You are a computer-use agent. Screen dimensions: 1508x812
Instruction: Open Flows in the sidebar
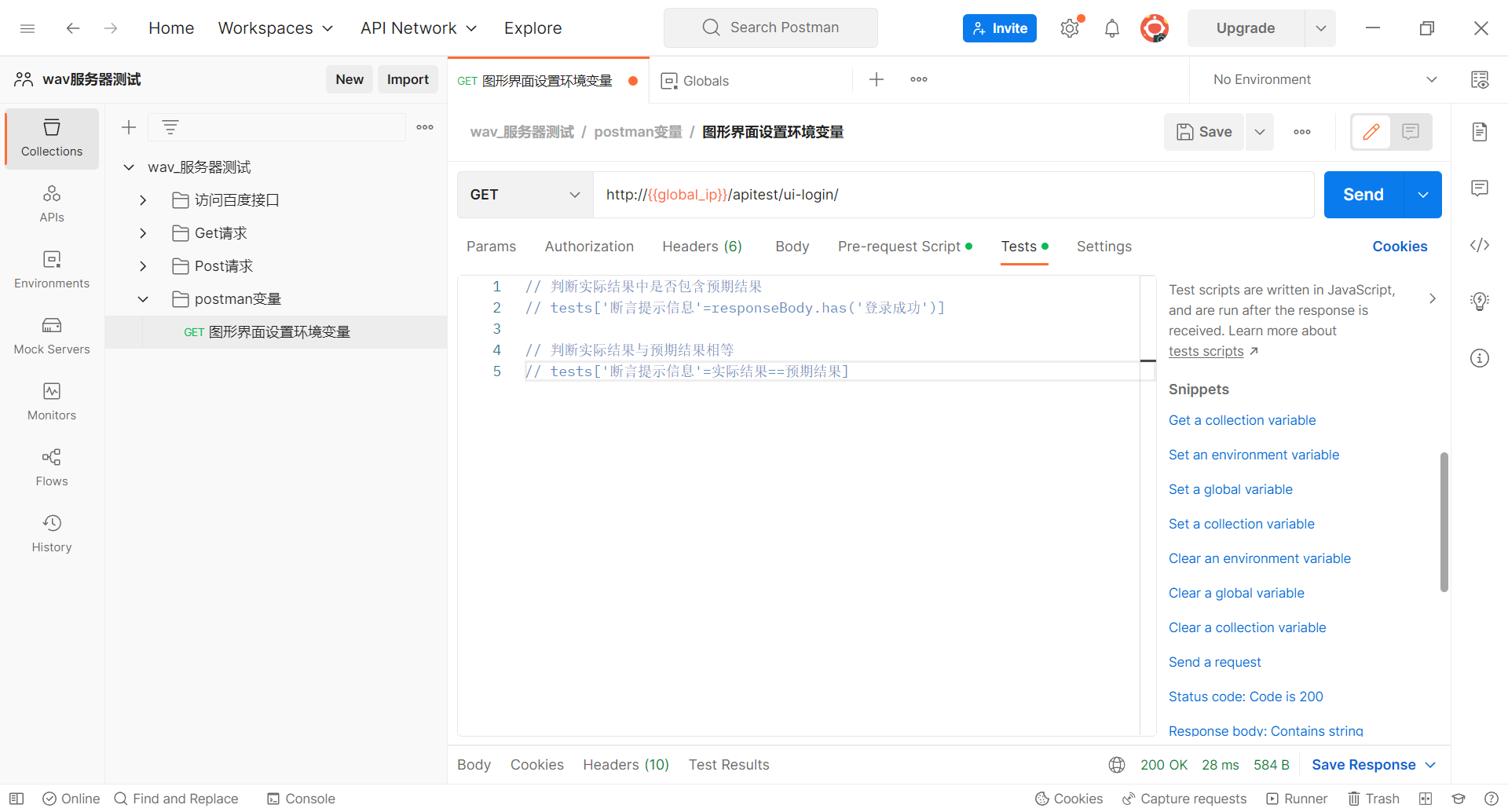[52, 468]
